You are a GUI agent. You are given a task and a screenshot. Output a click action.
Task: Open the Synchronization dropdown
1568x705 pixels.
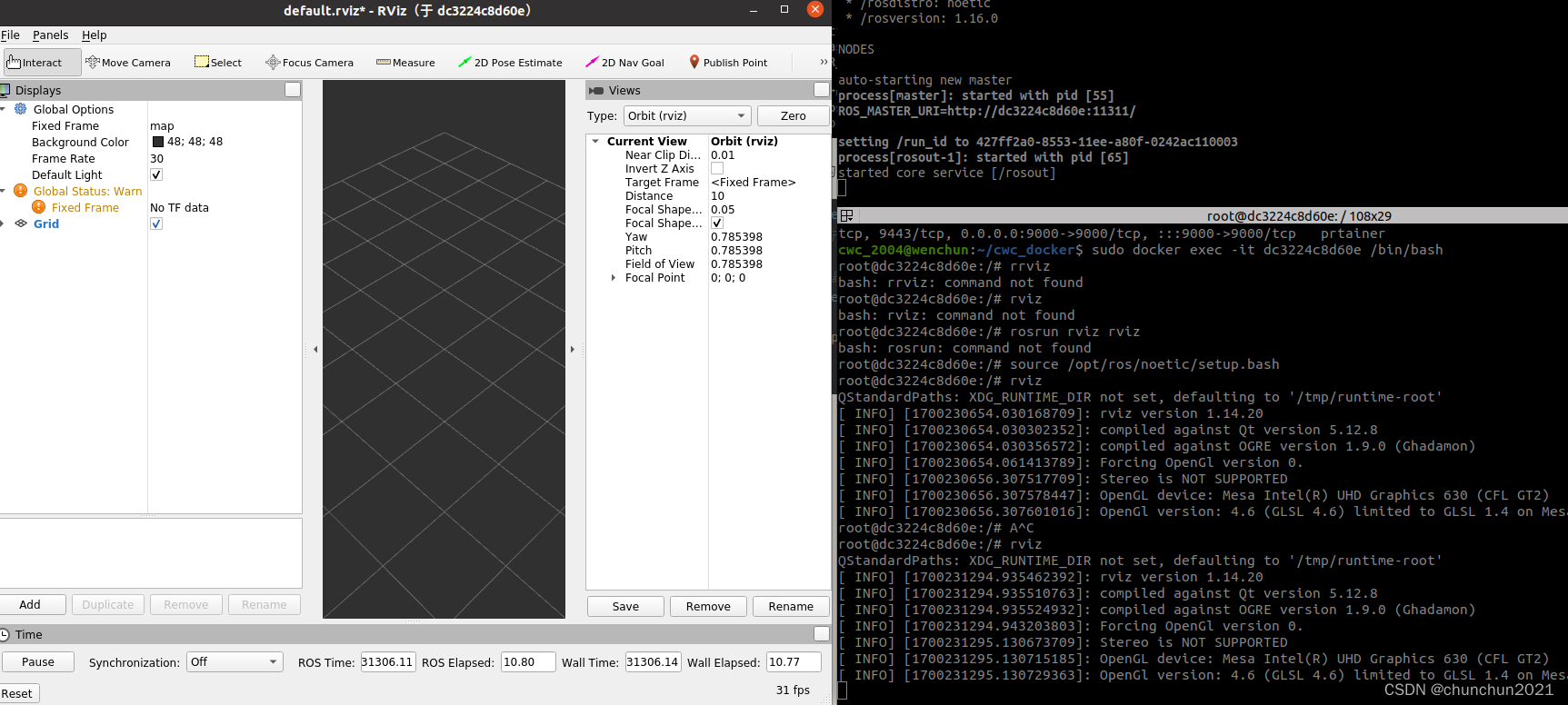coord(235,662)
